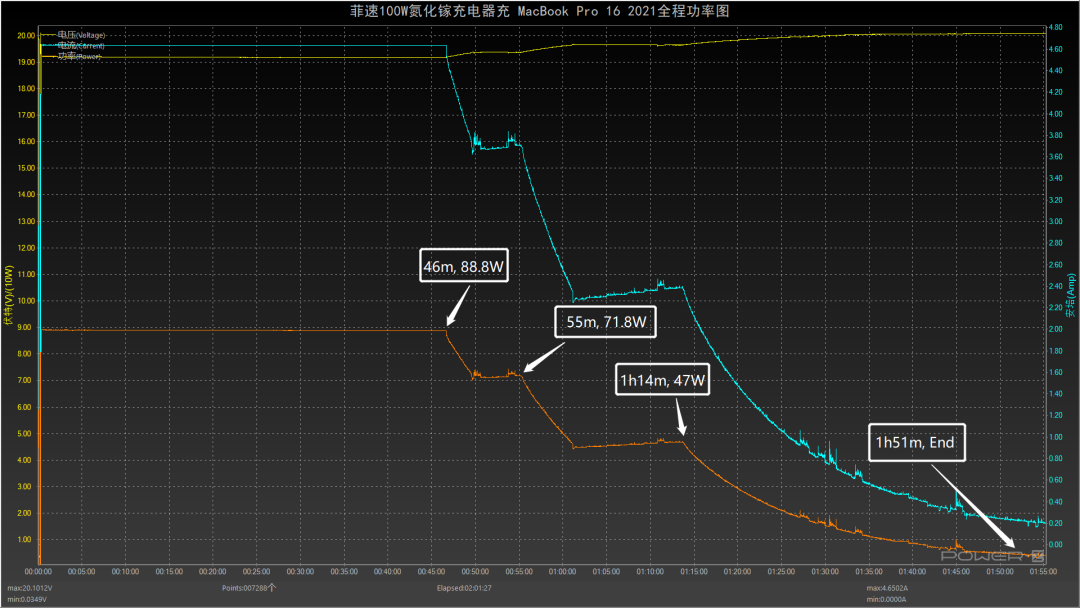The height and width of the screenshot is (608, 1080).
Task: Click the 电压(Voltage) legend entry
Action: coord(81,35)
